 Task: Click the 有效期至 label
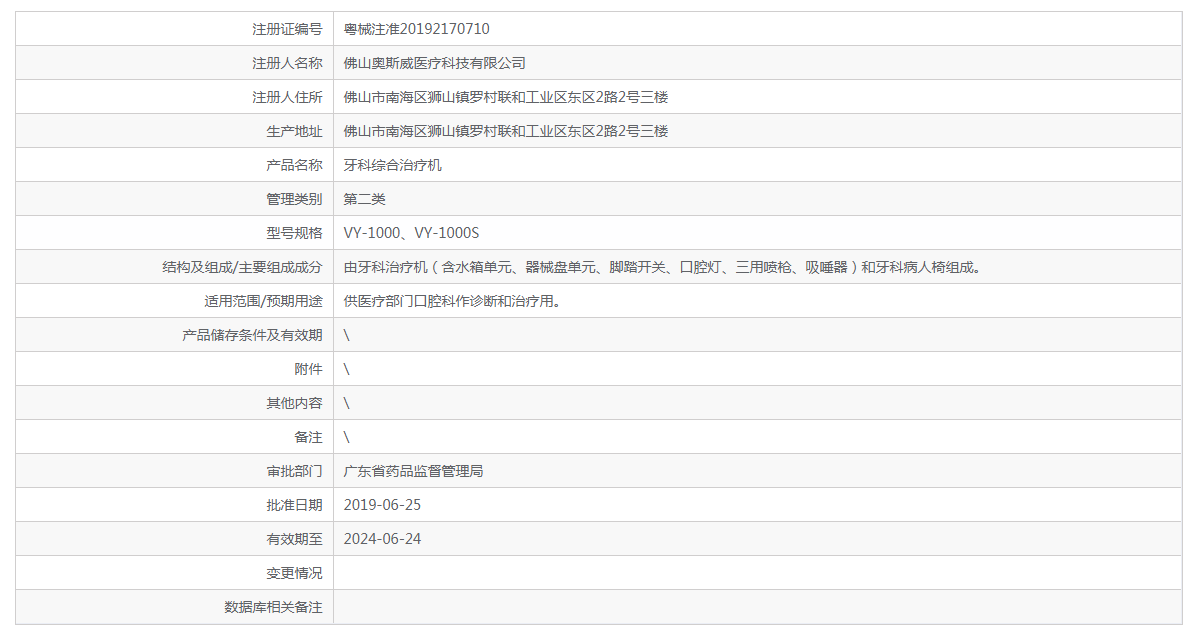coord(293,538)
